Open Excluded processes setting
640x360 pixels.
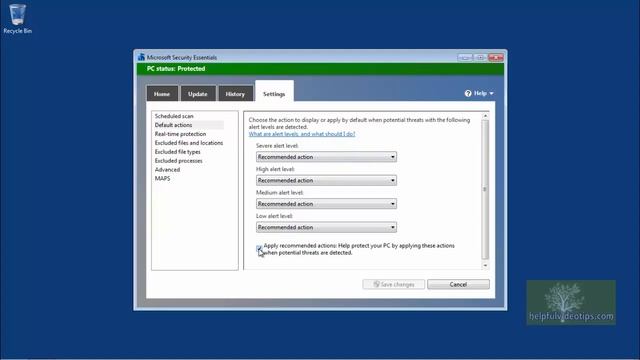(x=179, y=161)
